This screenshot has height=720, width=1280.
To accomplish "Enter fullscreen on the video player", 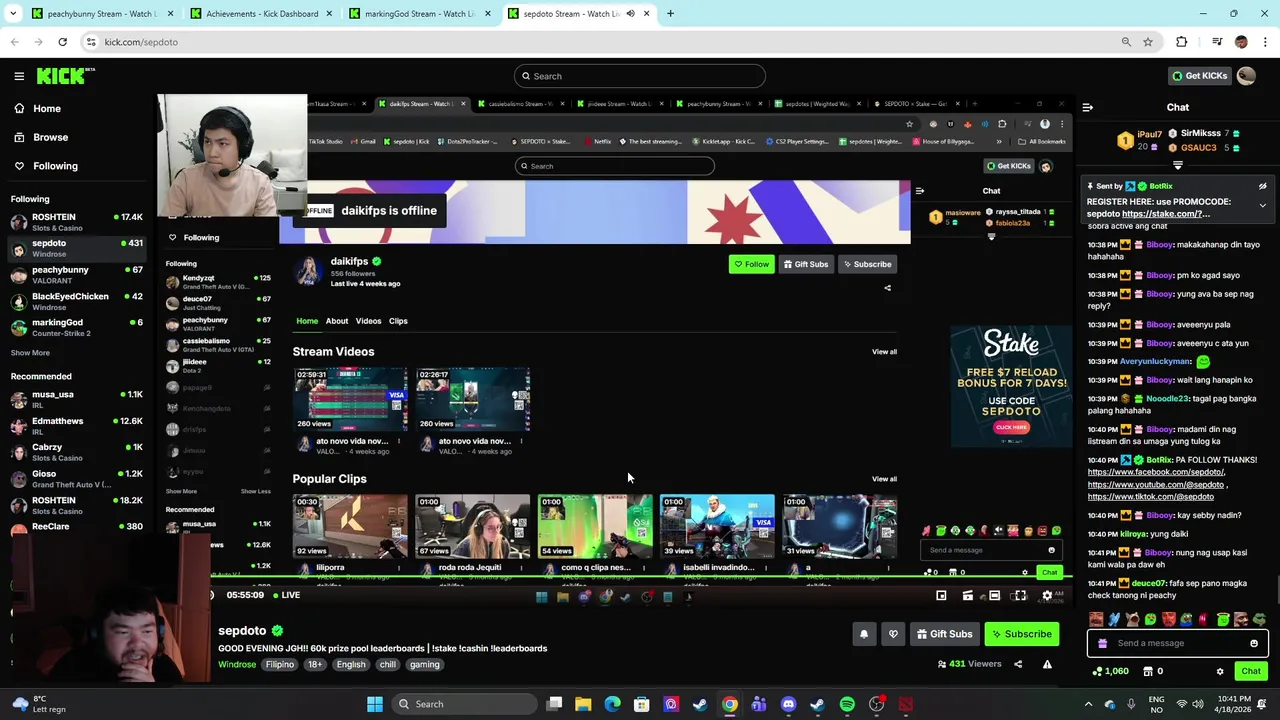I will point(1020,596).
